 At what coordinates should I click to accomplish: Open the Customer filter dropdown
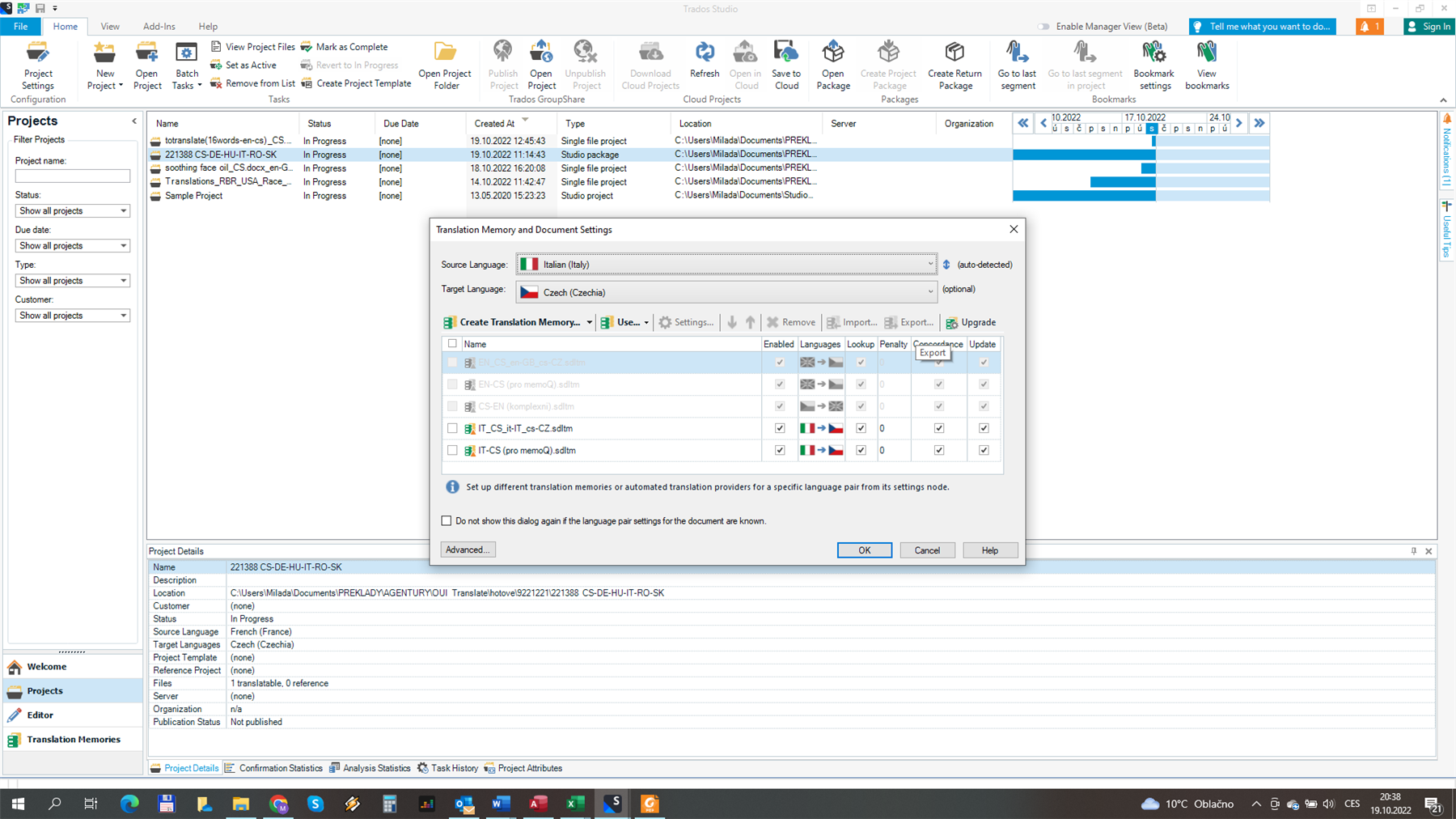coord(73,315)
